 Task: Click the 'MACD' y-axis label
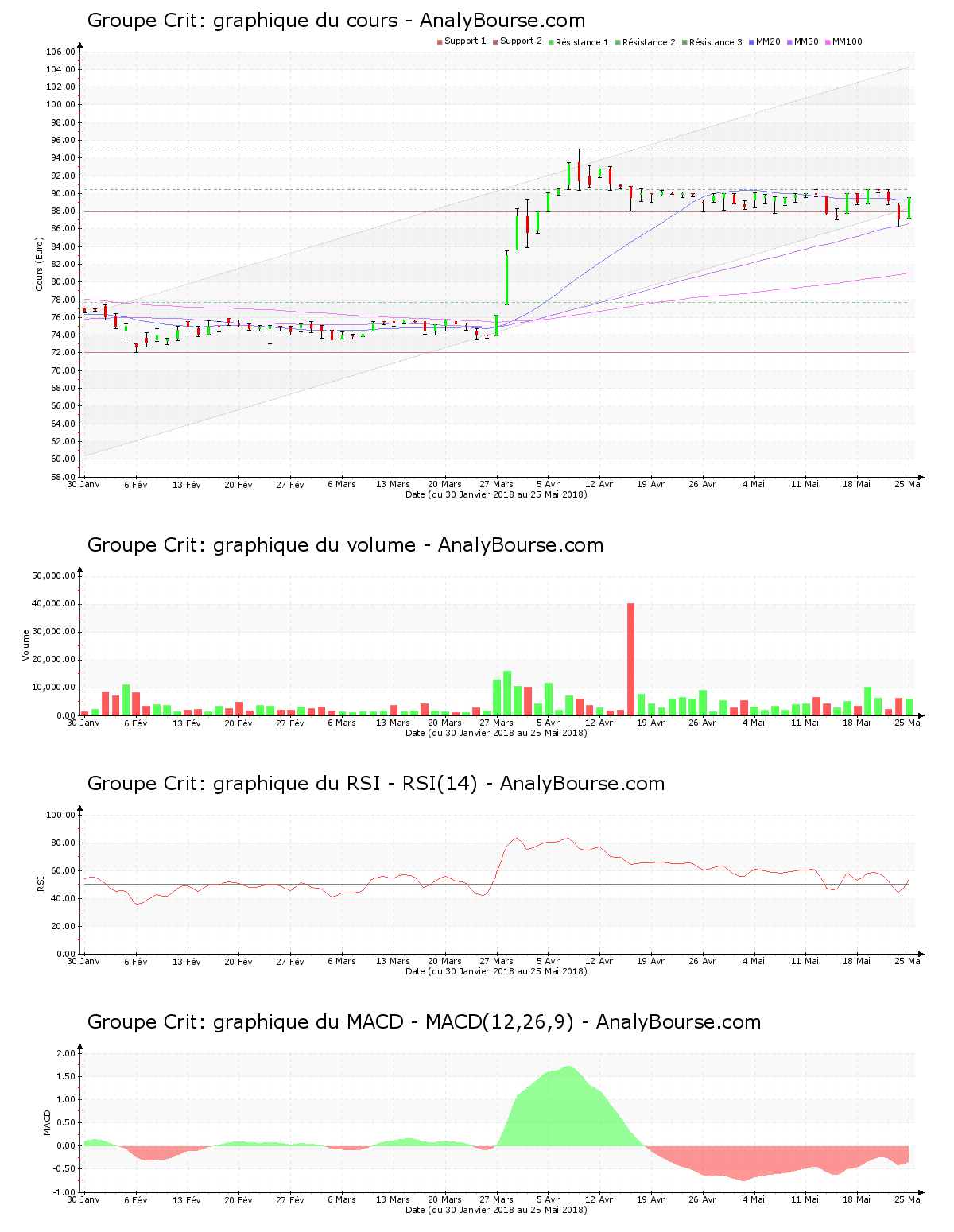[47, 1122]
